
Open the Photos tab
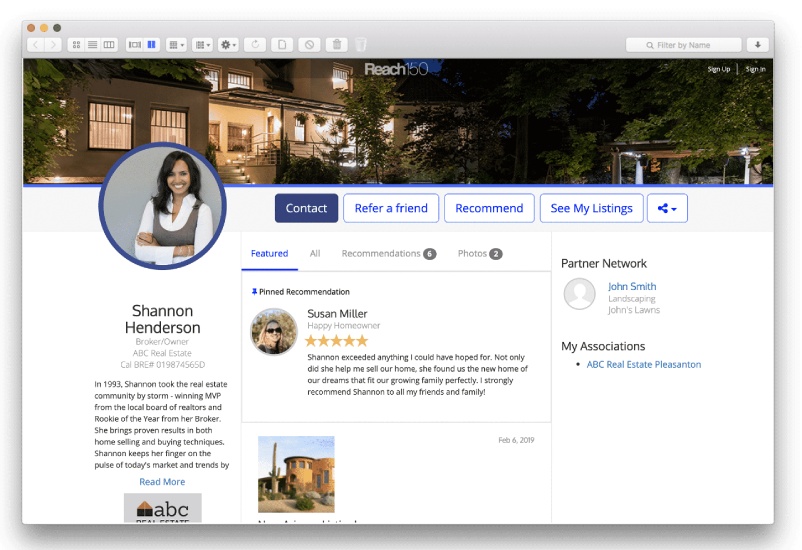479,254
